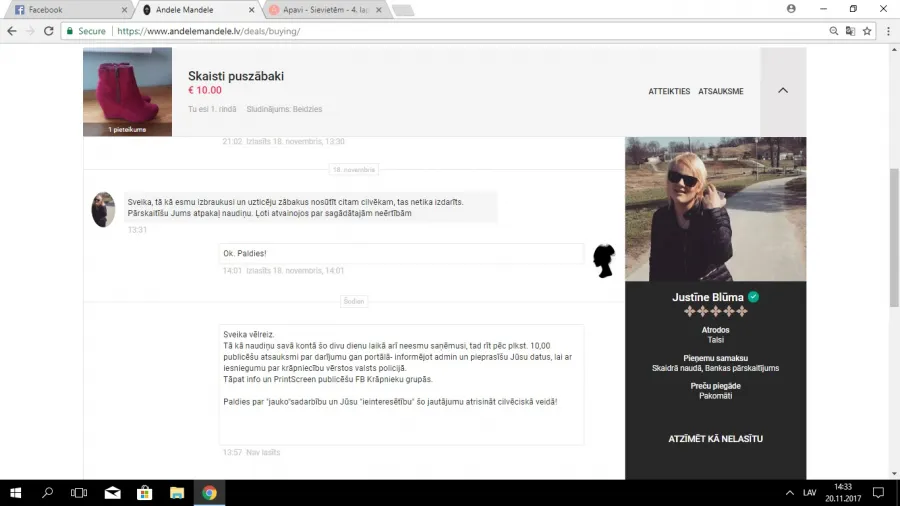Open Windows taskbar search
The width and height of the screenshot is (900, 506).
[x=48, y=493]
